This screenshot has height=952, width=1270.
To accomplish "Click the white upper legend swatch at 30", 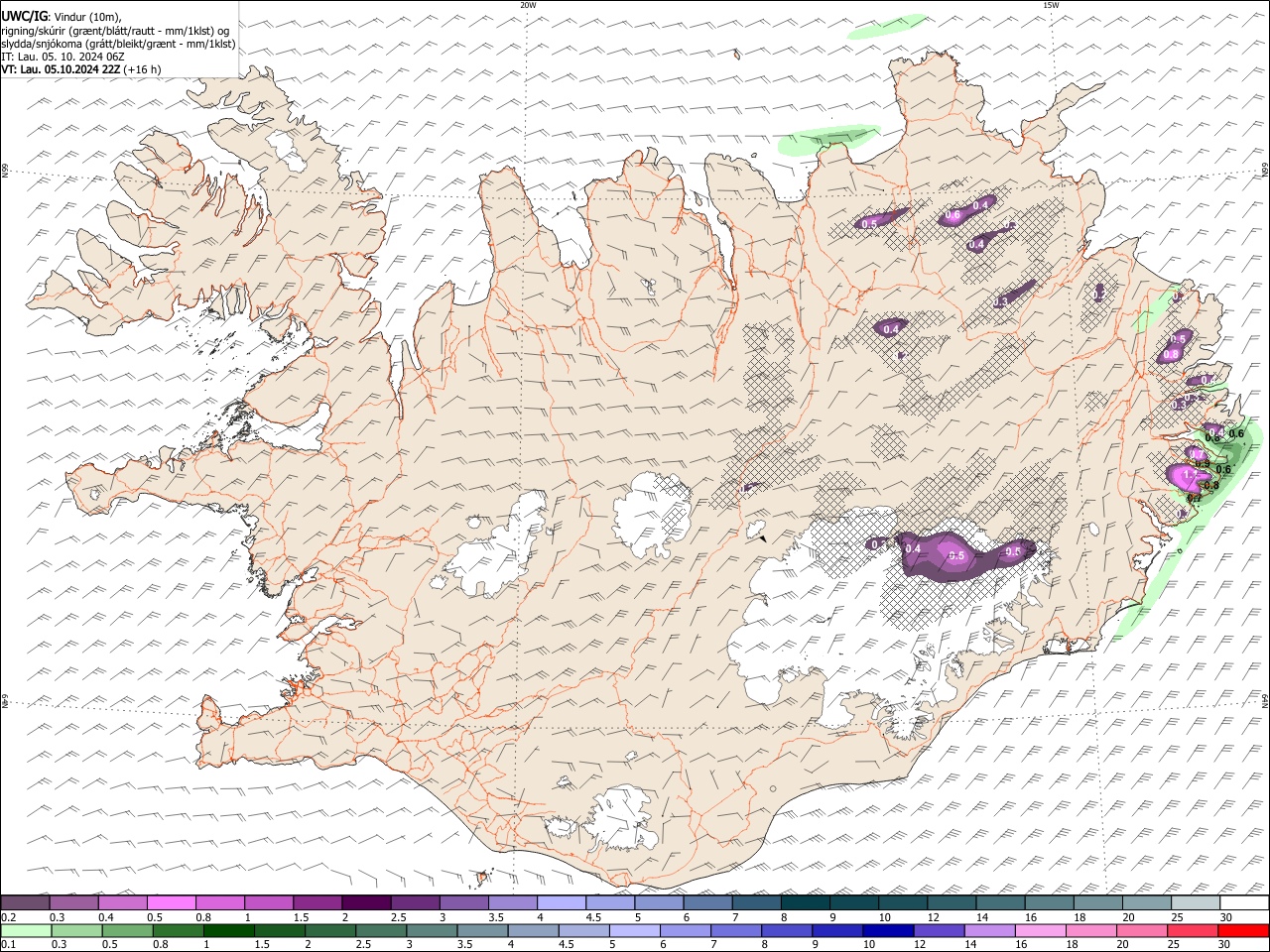I will coord(1243,903).
